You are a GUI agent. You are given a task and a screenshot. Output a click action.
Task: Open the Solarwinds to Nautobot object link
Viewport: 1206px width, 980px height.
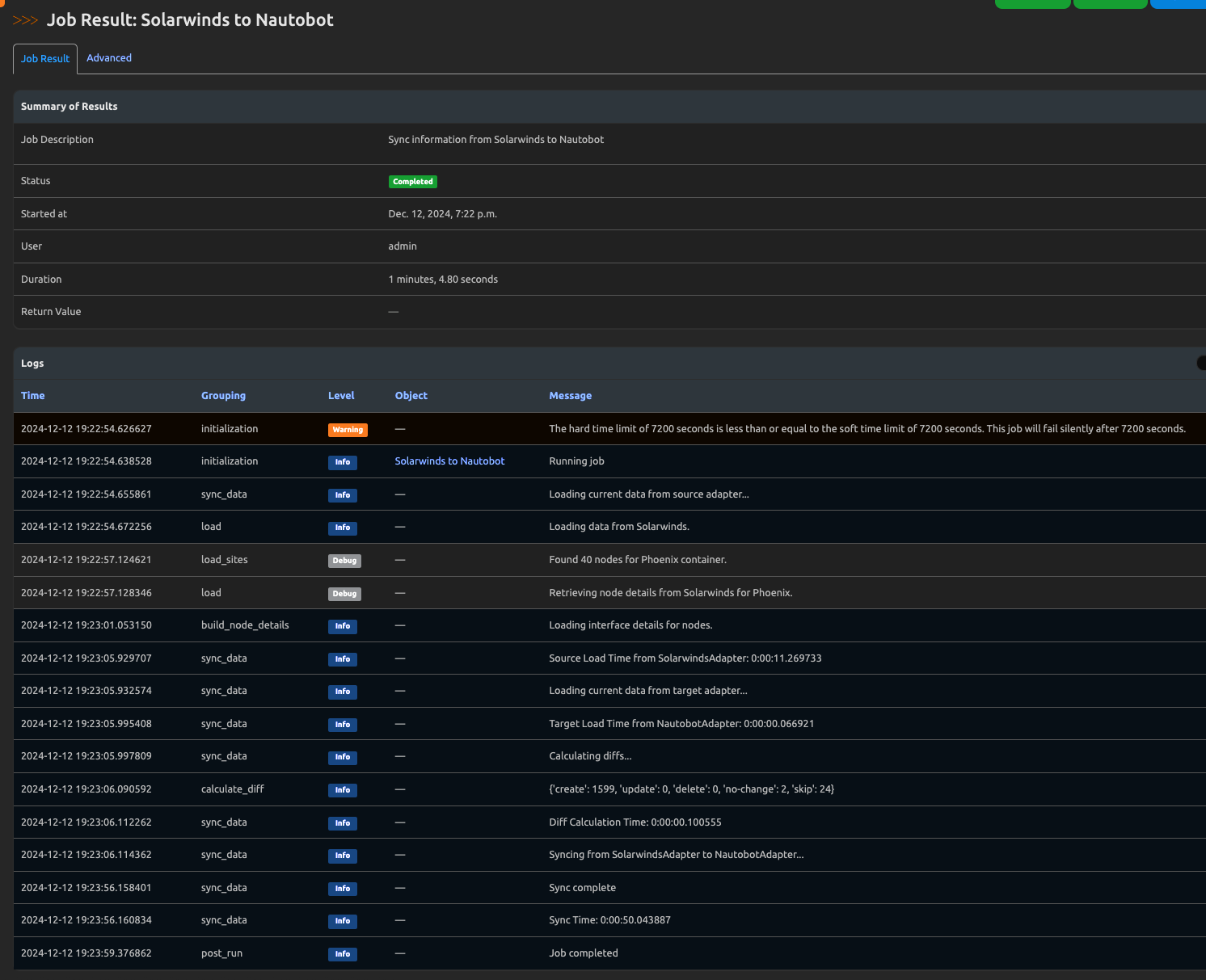449,461
